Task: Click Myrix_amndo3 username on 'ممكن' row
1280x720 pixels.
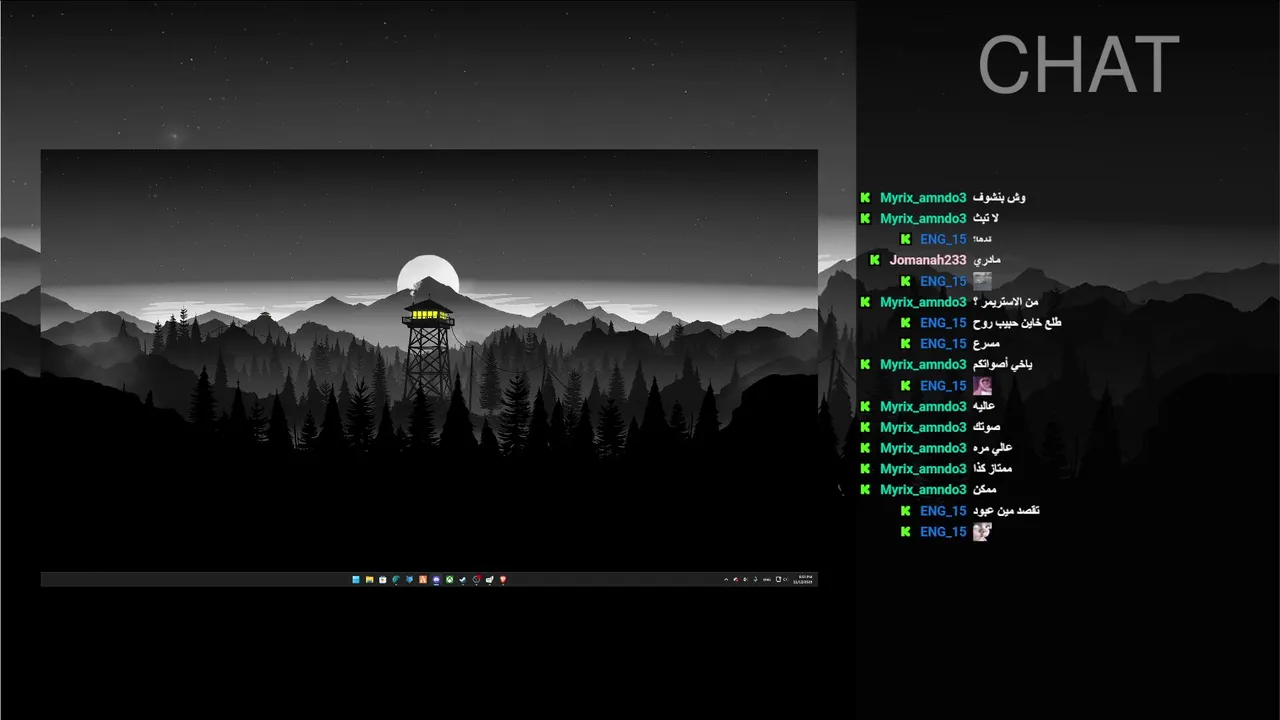Action: [923, 489]
